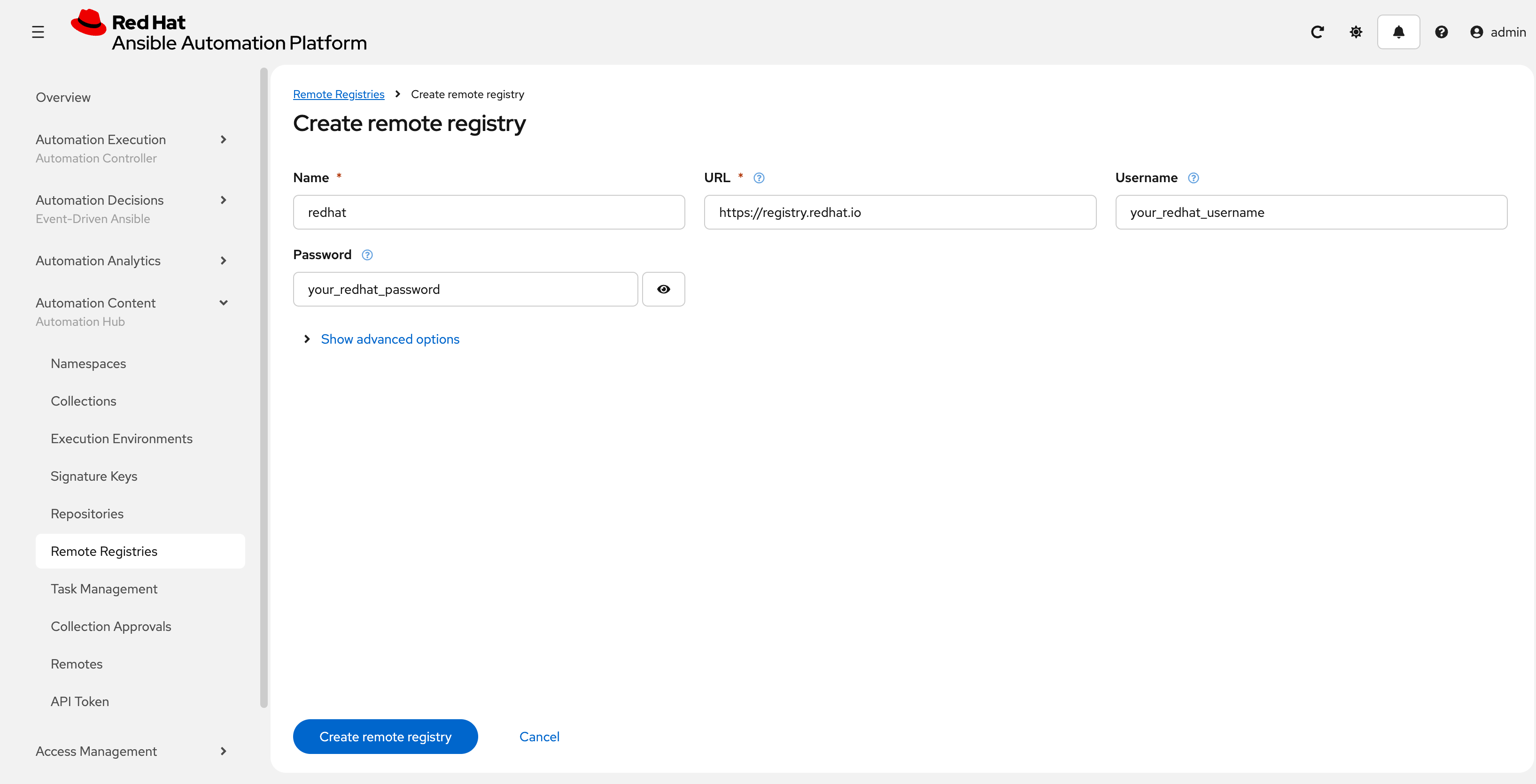Cancel creating the remote registry
The width and height of the screenshot is (1536, 784).
[539, 736]
